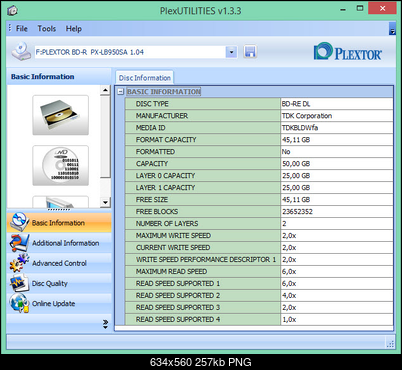Image resolution: width=402 pixels, height=370 pixels.
Task: Open Basic Information sidebar section
Action: [59, 222]
